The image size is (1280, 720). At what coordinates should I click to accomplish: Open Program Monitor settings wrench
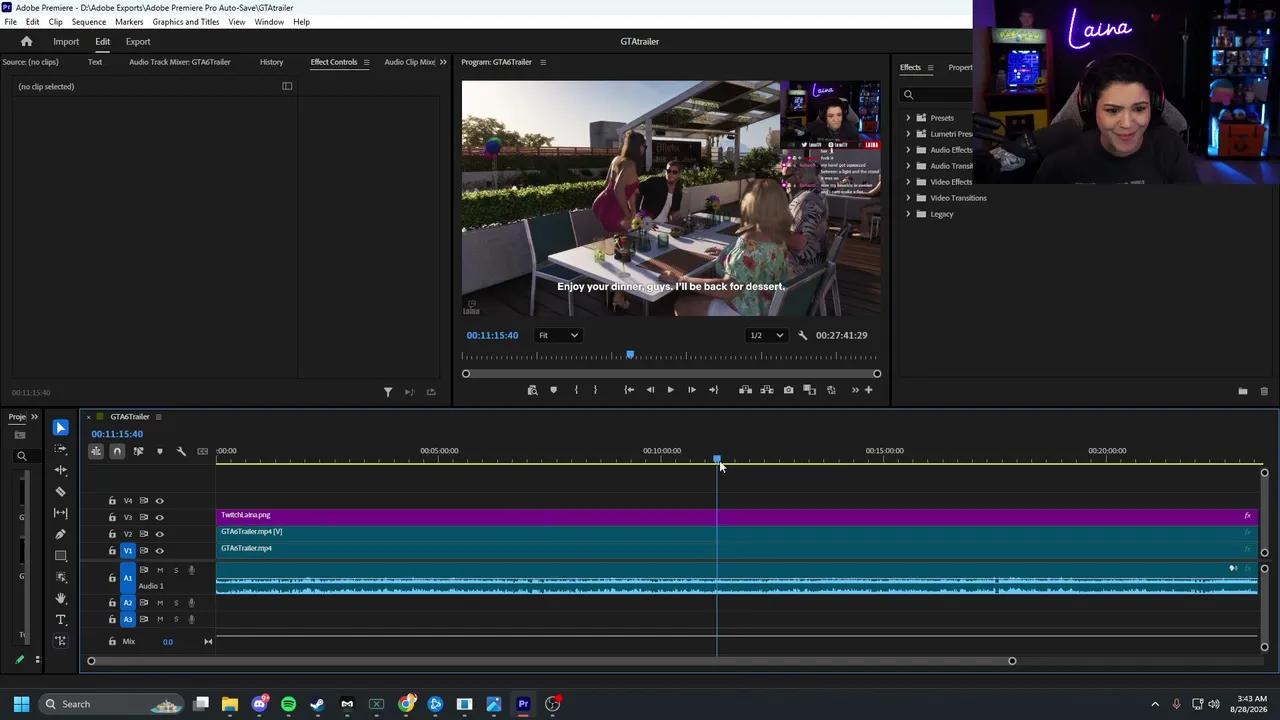click(x=802, y=336)
